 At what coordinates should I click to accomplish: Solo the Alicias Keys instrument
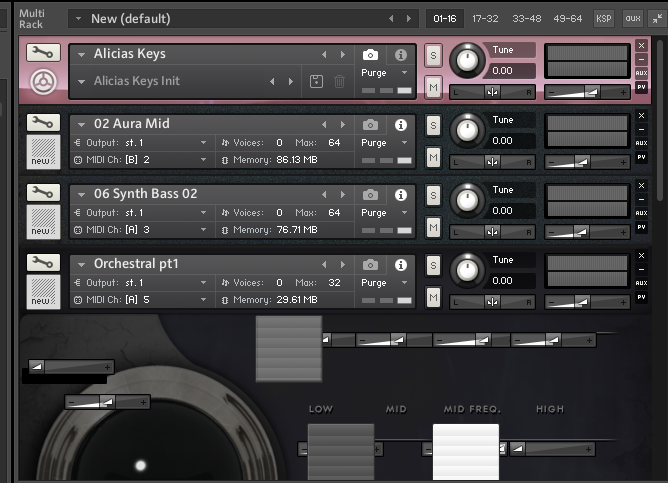[x=433, y=55]
